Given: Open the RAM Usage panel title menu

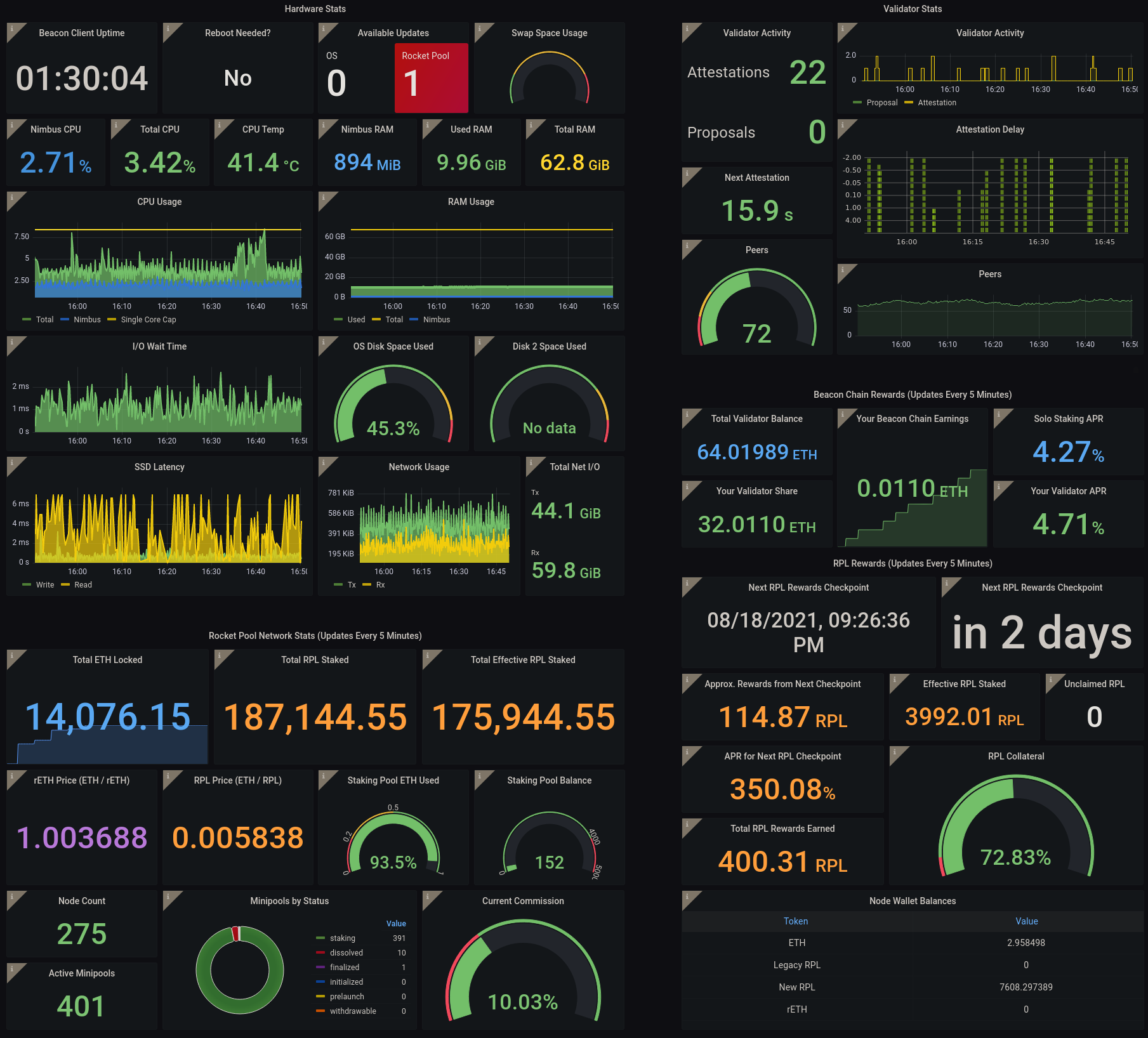Looking at the screenshot, I should click(470, 202).
